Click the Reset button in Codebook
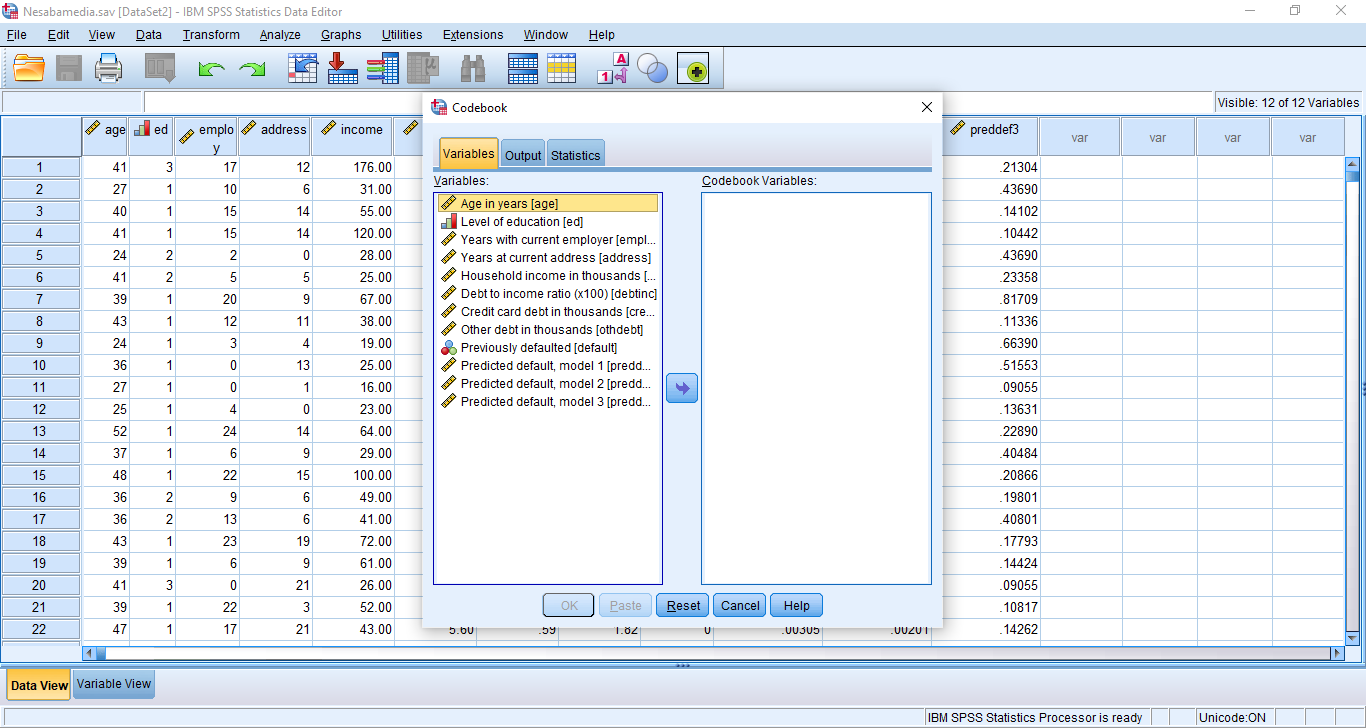This screenshot has height=728, width=1366. point(683,605)
